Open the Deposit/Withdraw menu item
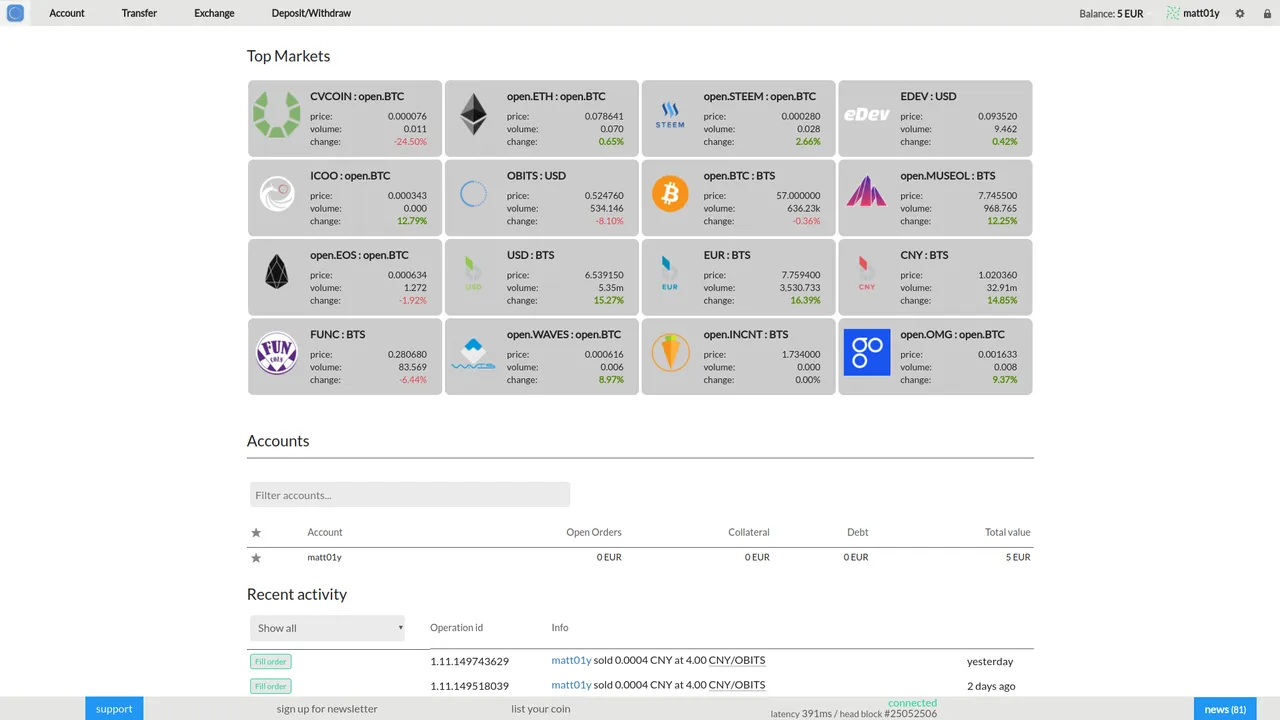 pyautogui.click(x=311, y=13)
